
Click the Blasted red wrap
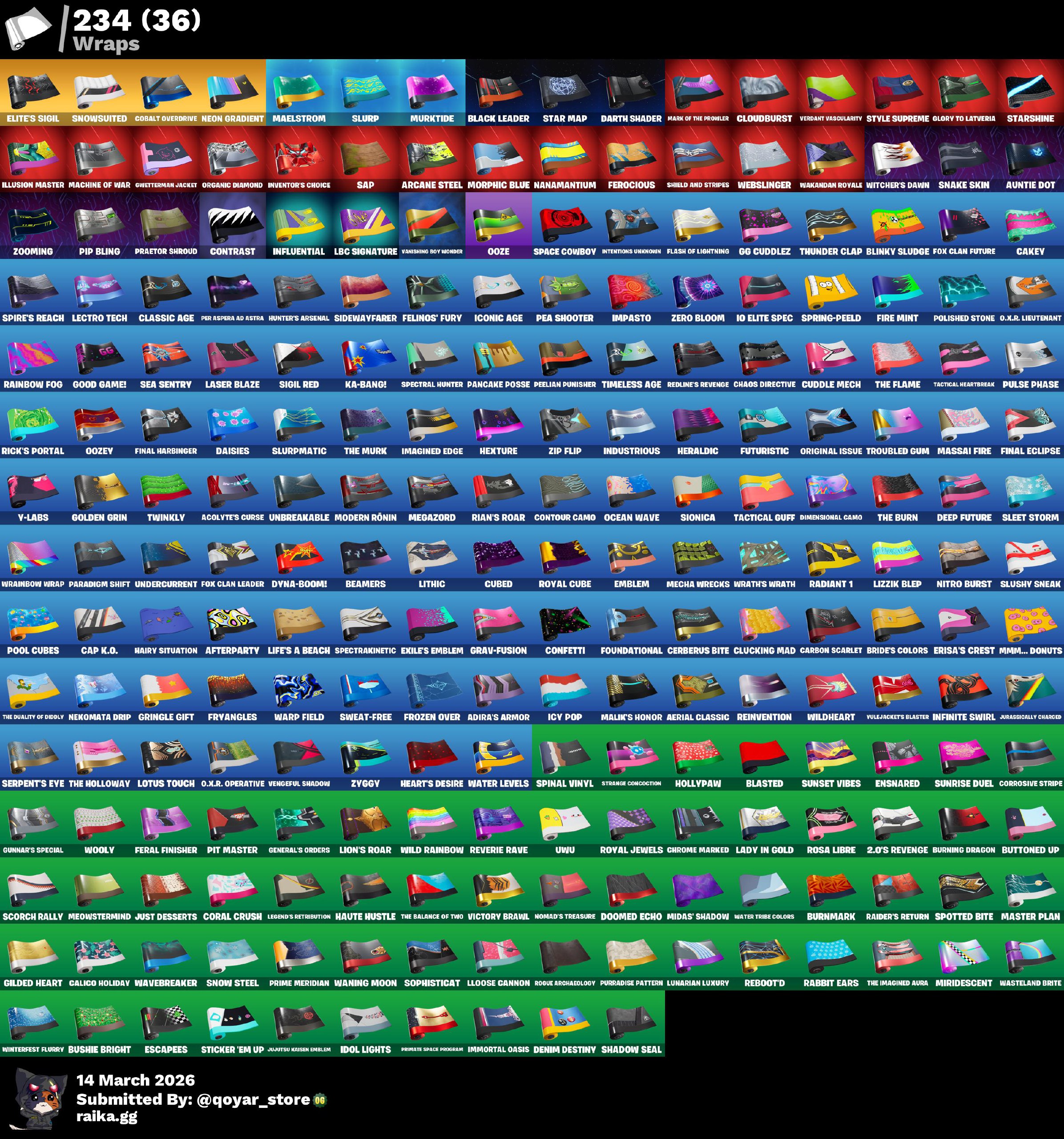pyautogui.click(x=764, y=757)
